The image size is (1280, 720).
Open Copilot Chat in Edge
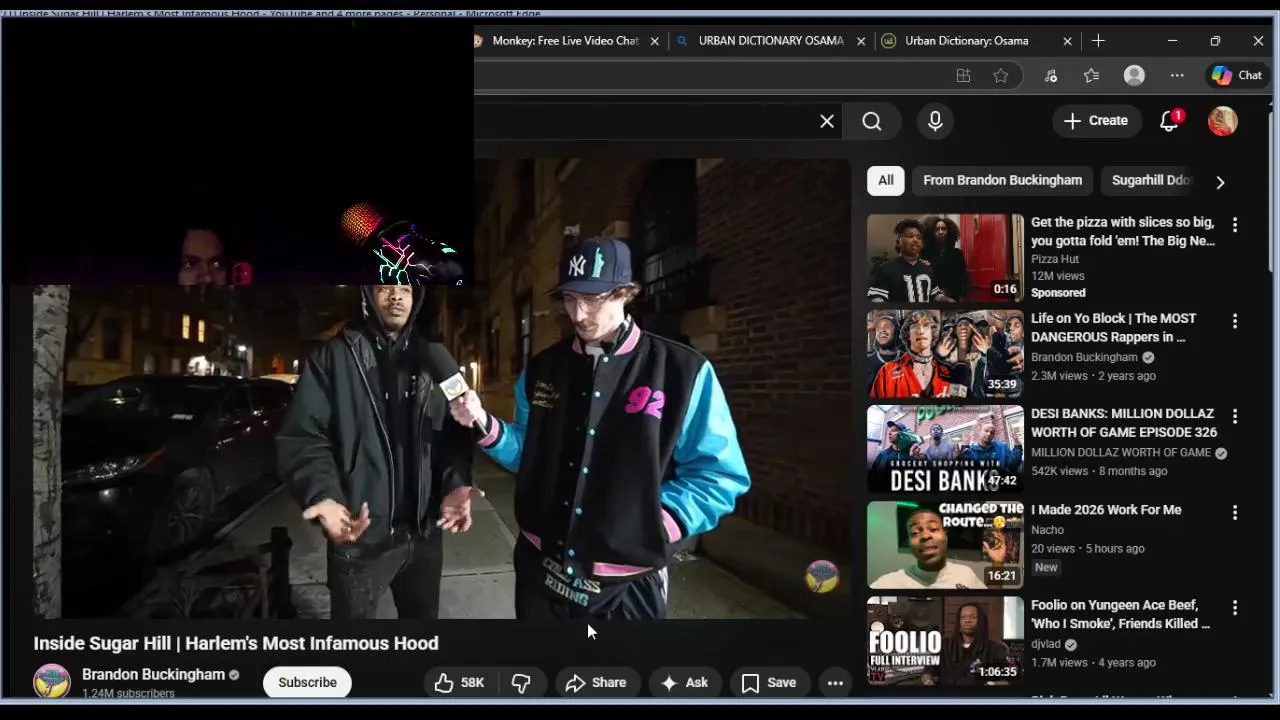tap(1237, 75)
